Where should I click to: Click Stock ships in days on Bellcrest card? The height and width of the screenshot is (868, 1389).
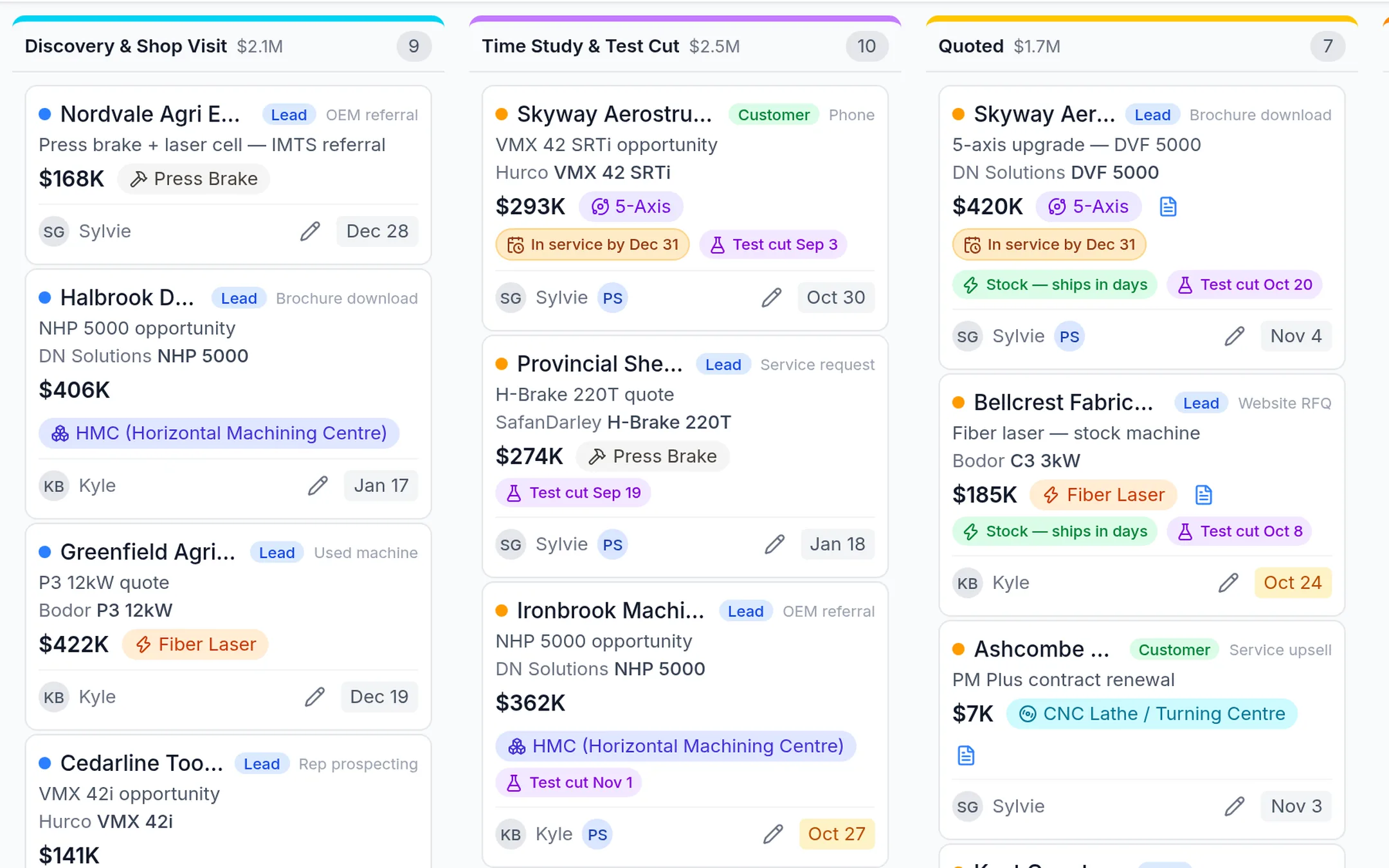1055,531
